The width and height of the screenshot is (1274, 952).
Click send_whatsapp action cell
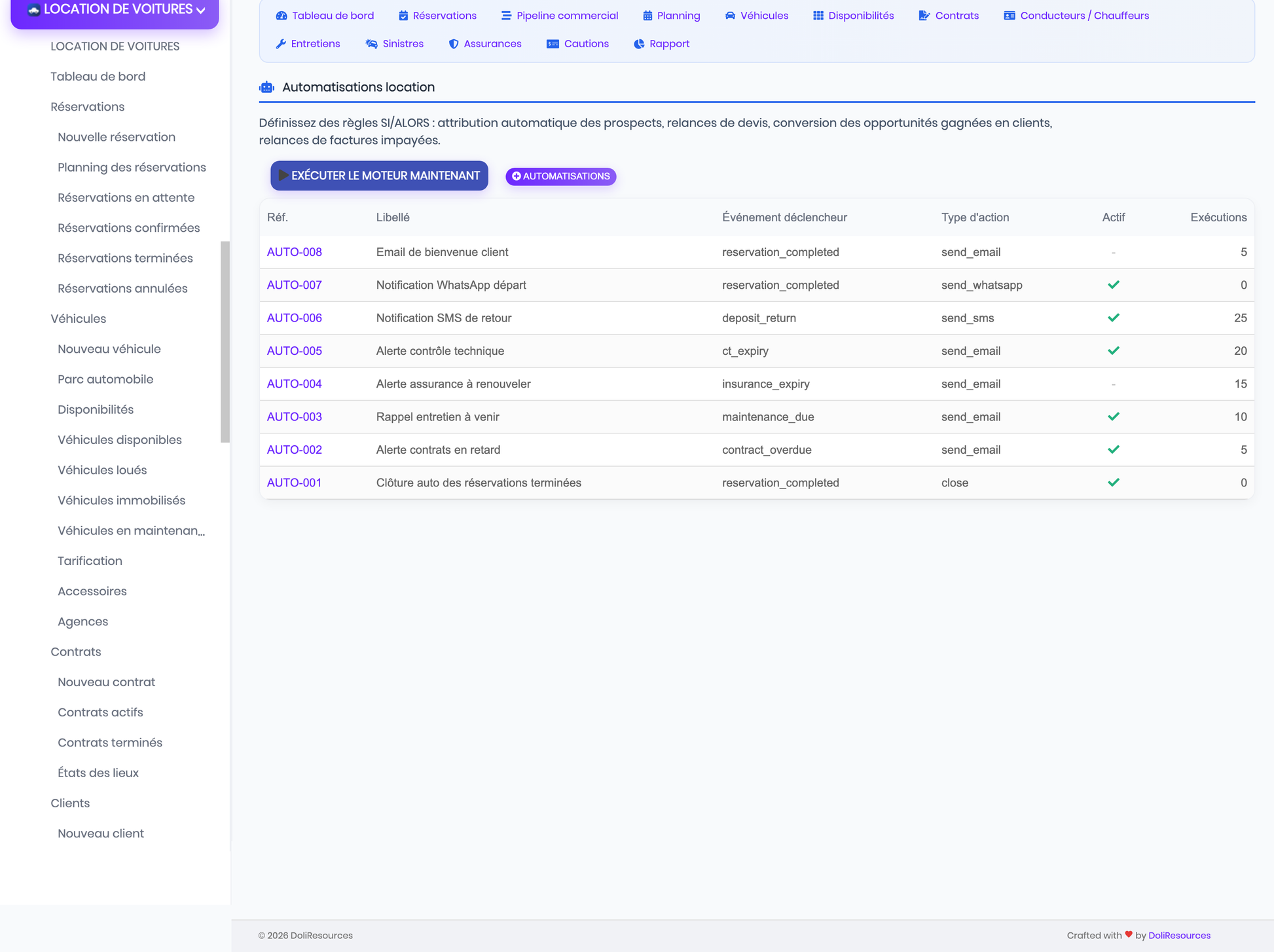coord(982,285)
